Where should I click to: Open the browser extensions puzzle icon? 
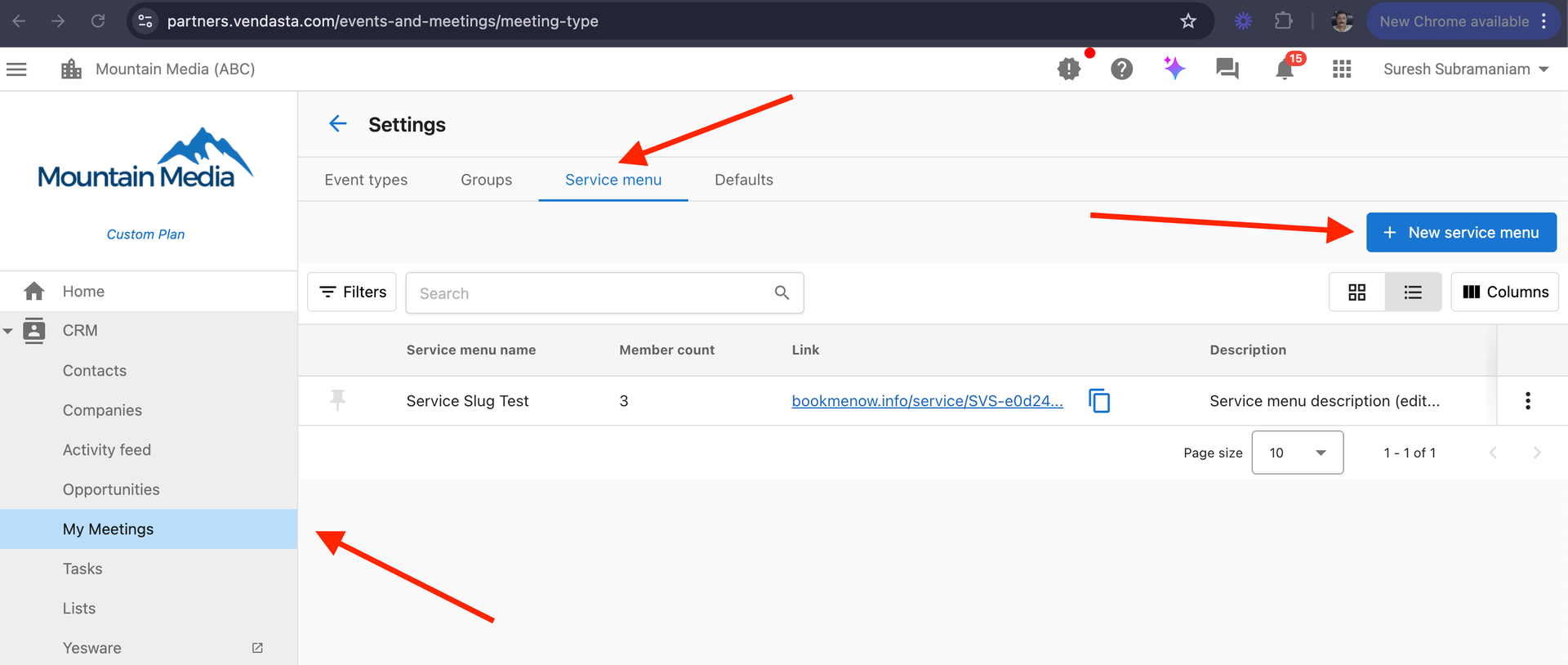pyautogui.click(x=1284, y=21)
